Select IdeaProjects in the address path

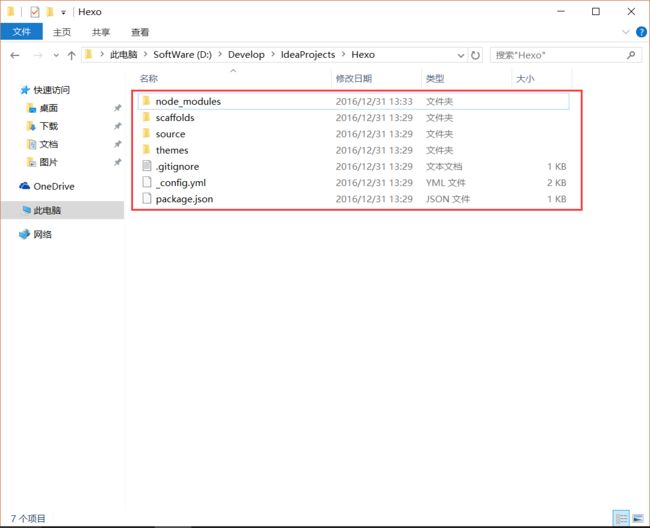click(308, 55)
